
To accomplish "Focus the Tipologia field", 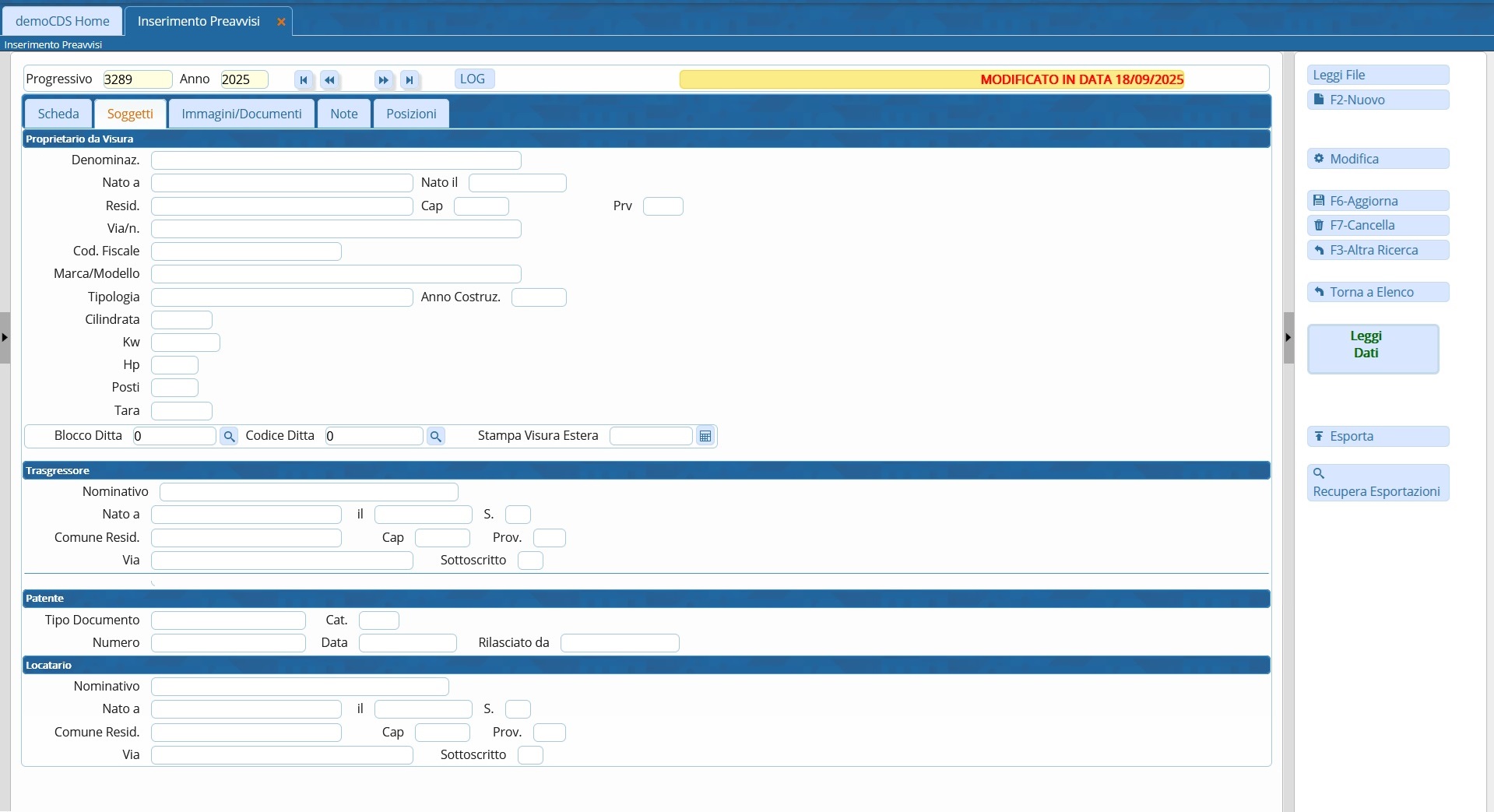I will [282, 297].
